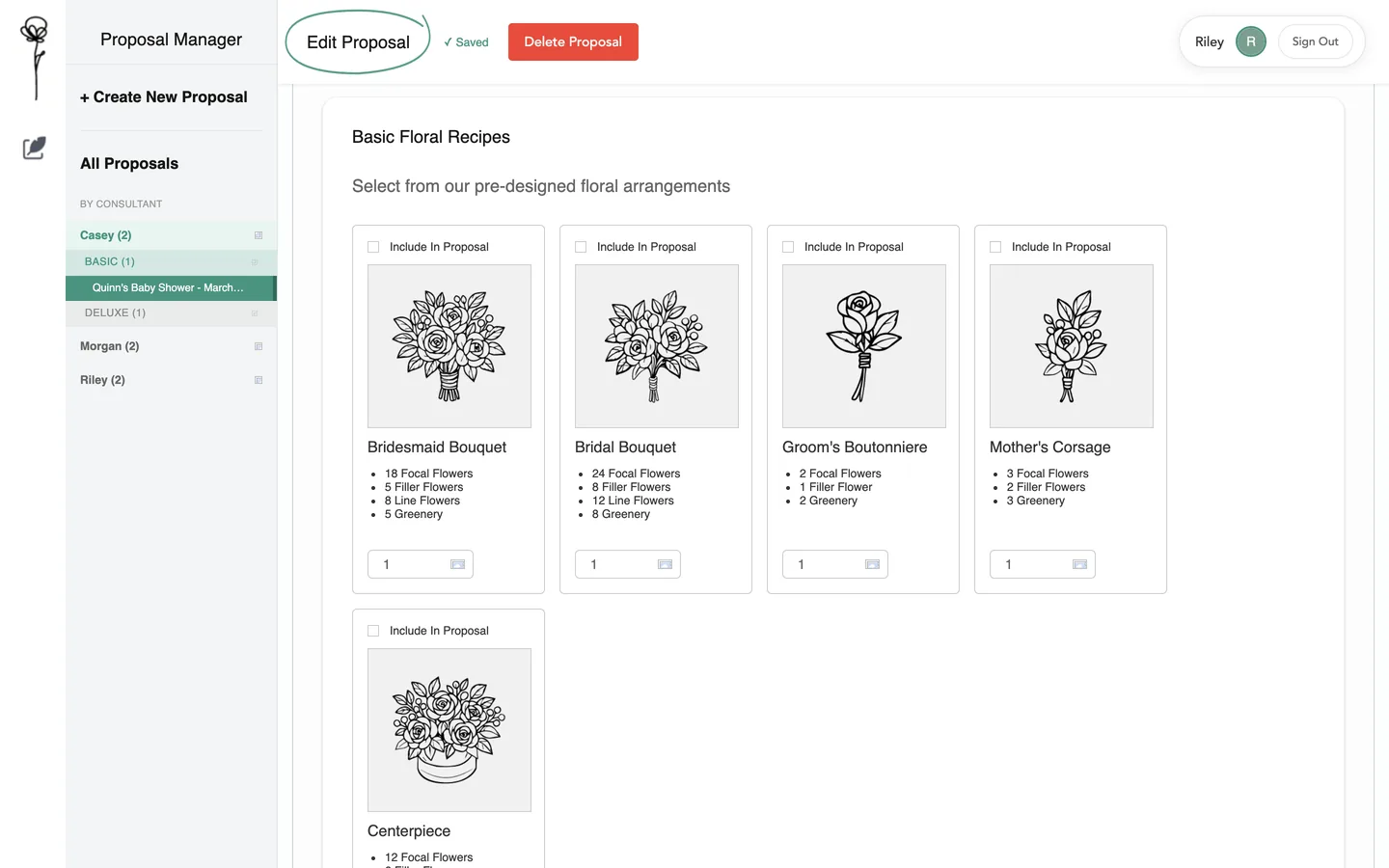The width and height of the screenshot is (1389, 868).
Task: Click the Mother's Corsage title
Action: [1050, 448]
